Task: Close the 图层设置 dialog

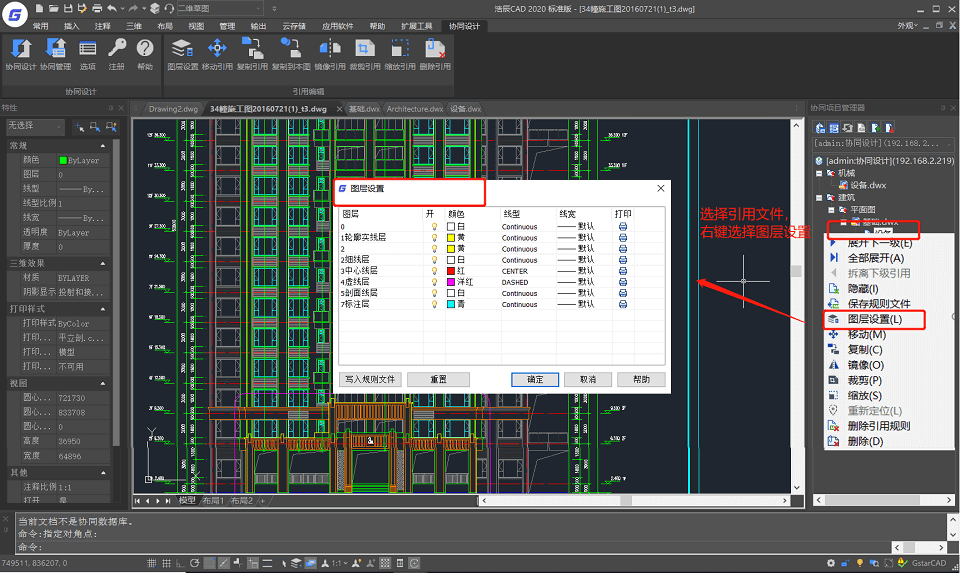Action: coord(661,189)
